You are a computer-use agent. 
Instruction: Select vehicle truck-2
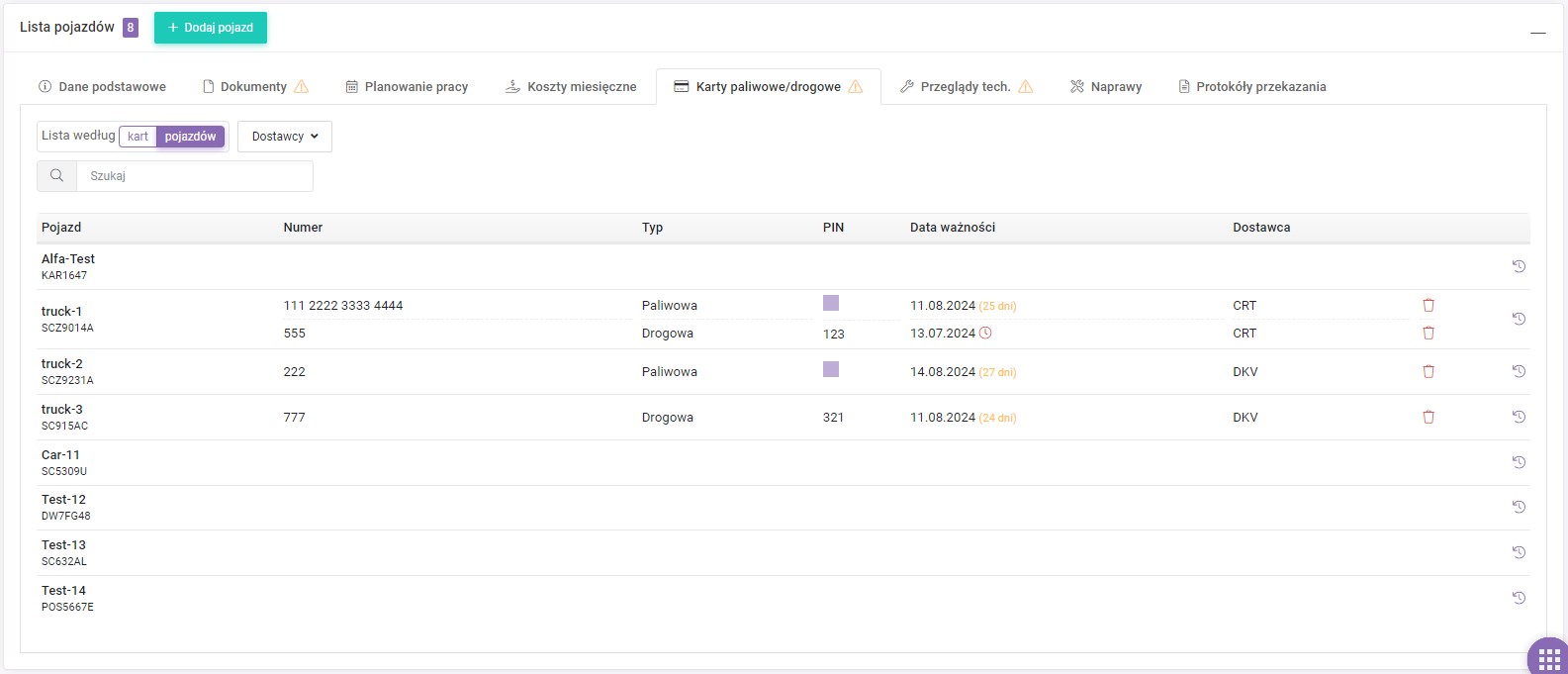[x=62, y=363]
